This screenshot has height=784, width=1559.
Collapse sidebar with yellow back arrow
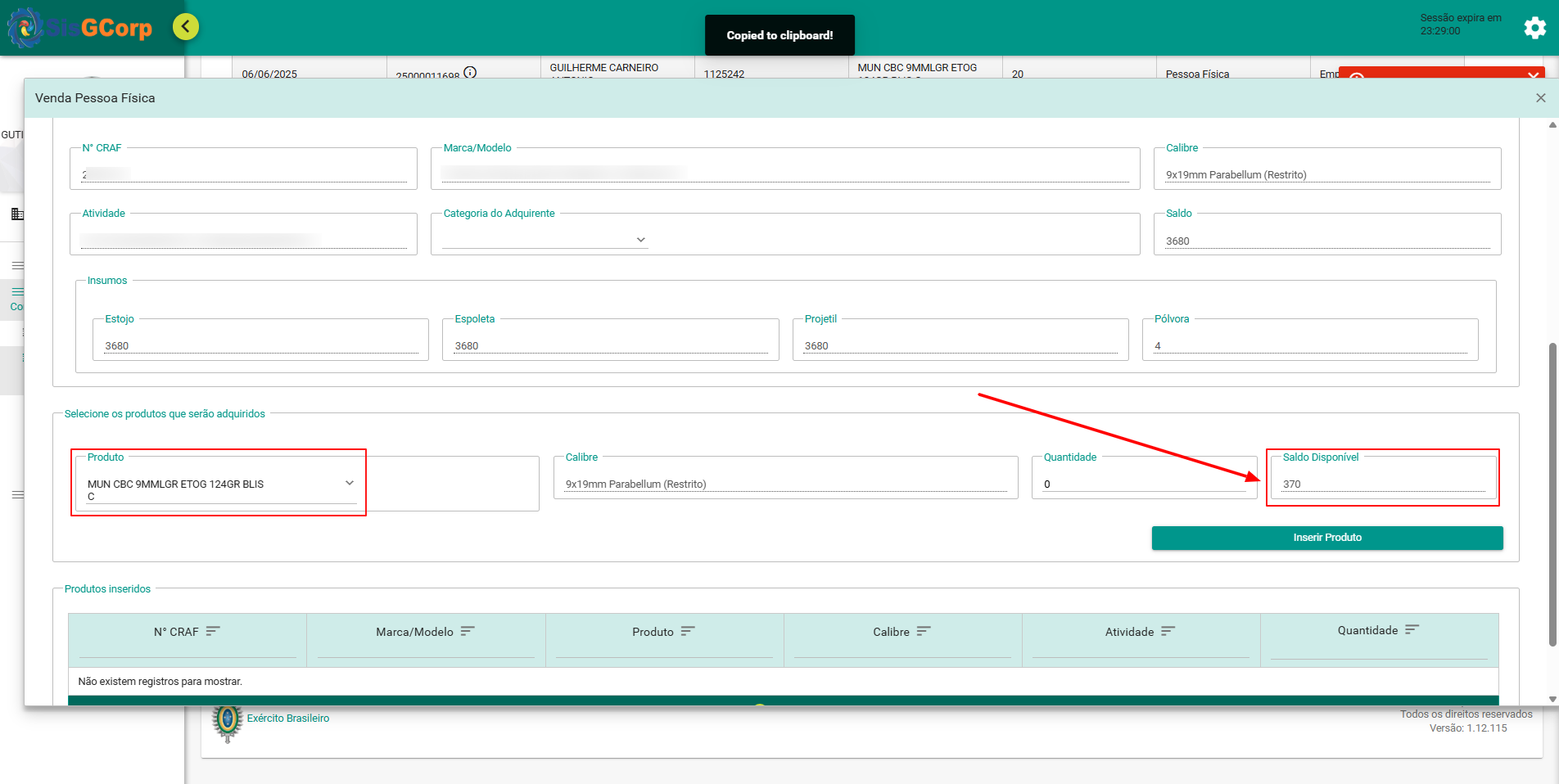pyautogui.click(x=186, y=27)
